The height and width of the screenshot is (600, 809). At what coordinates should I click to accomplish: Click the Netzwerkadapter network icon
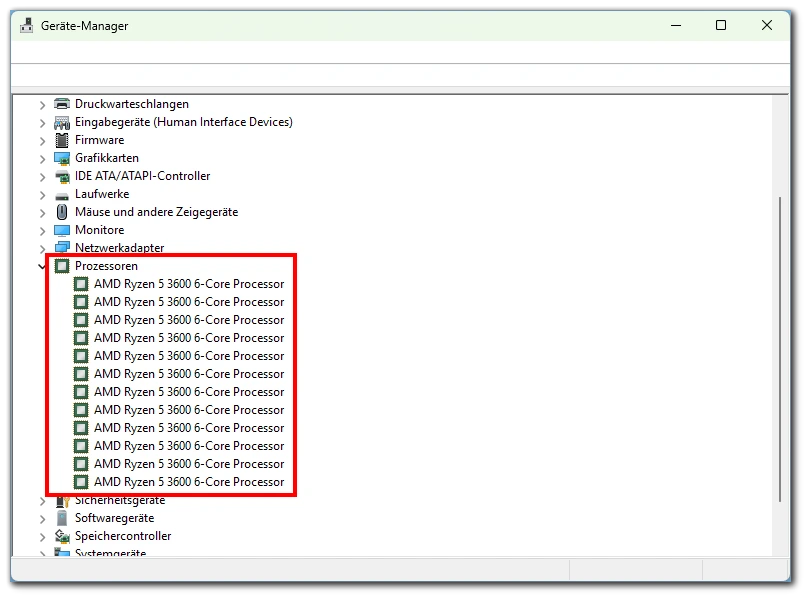point(62,248)
